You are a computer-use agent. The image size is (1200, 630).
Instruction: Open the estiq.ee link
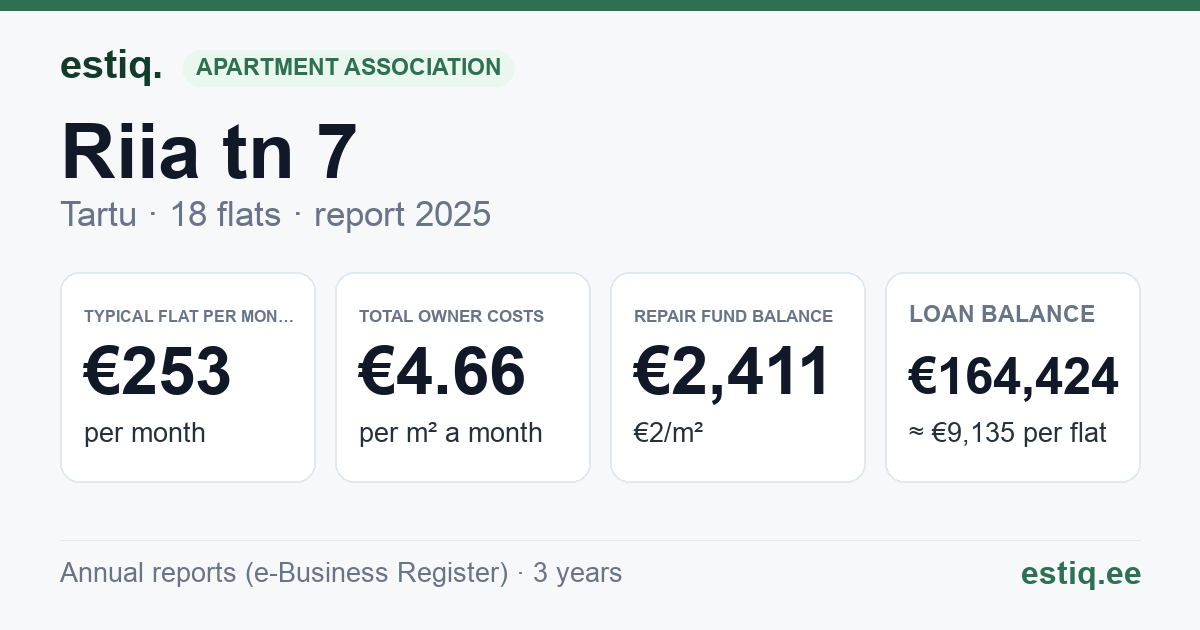point(1081,573)
